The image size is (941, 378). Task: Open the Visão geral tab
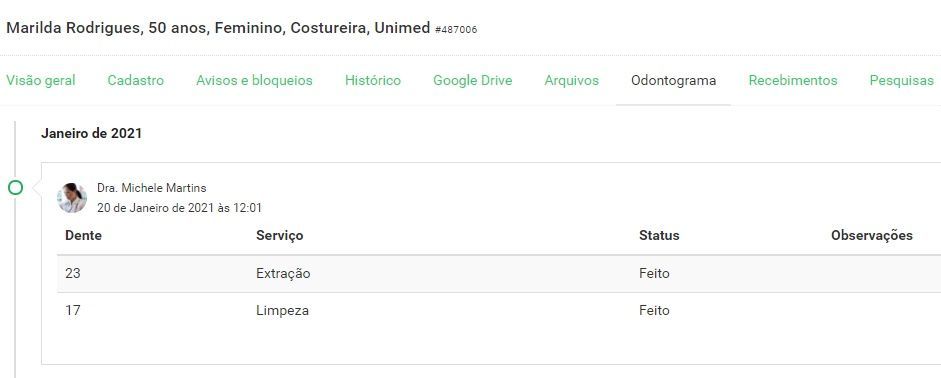(41, 80)
